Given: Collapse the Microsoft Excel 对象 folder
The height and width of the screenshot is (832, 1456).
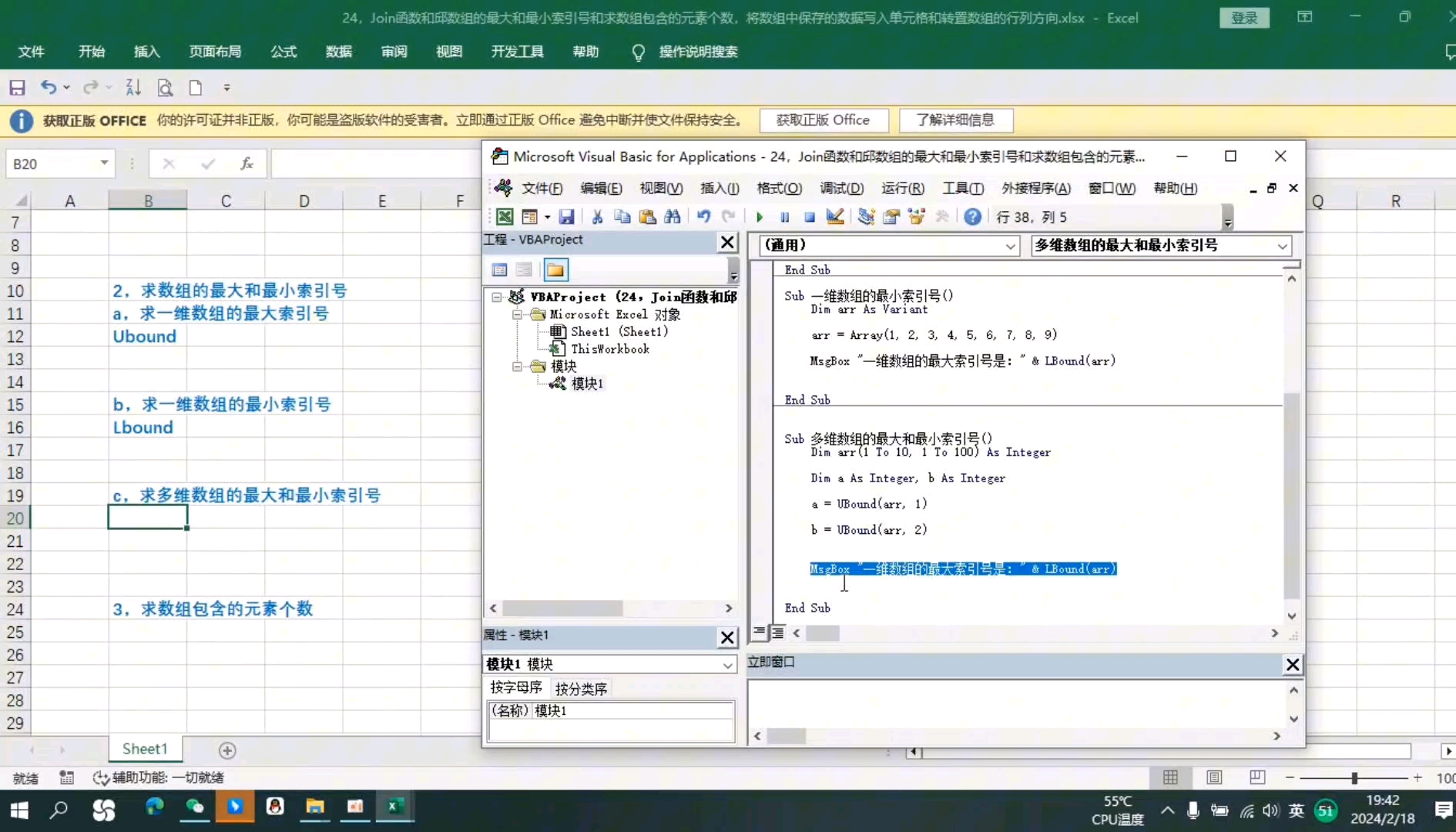Looking at the screenshot, I should coord(517,314).
